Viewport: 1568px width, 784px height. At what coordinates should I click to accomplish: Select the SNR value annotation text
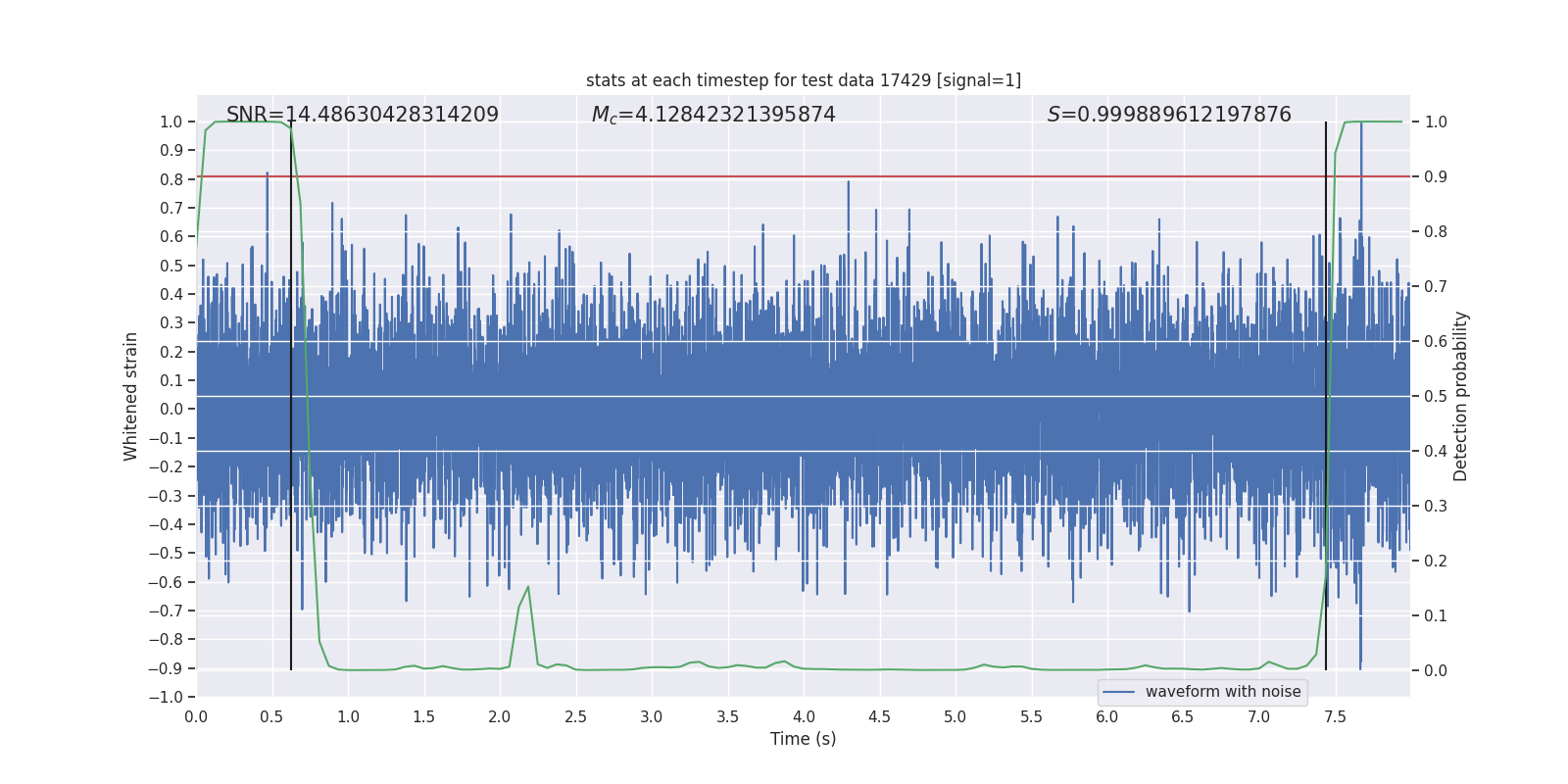(362, 115)
